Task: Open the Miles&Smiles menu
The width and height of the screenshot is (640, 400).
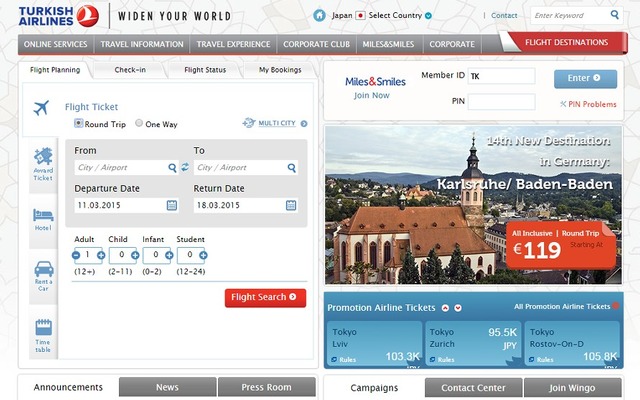Action: point(389,44)
